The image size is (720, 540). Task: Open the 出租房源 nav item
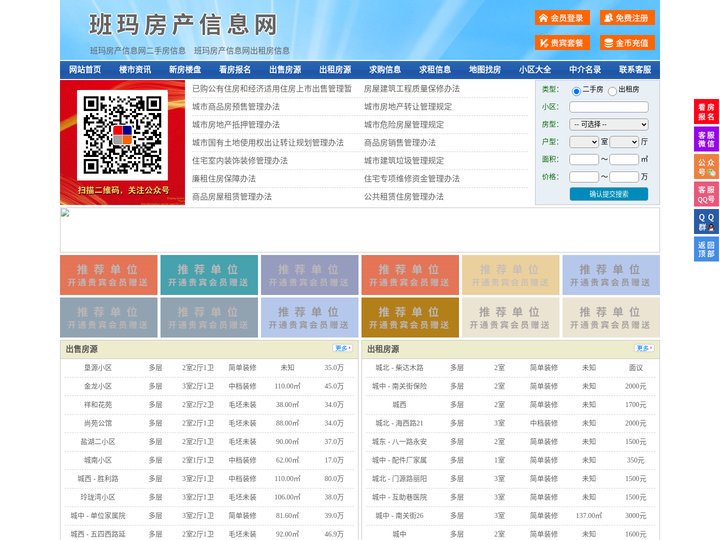click(335, 70)
